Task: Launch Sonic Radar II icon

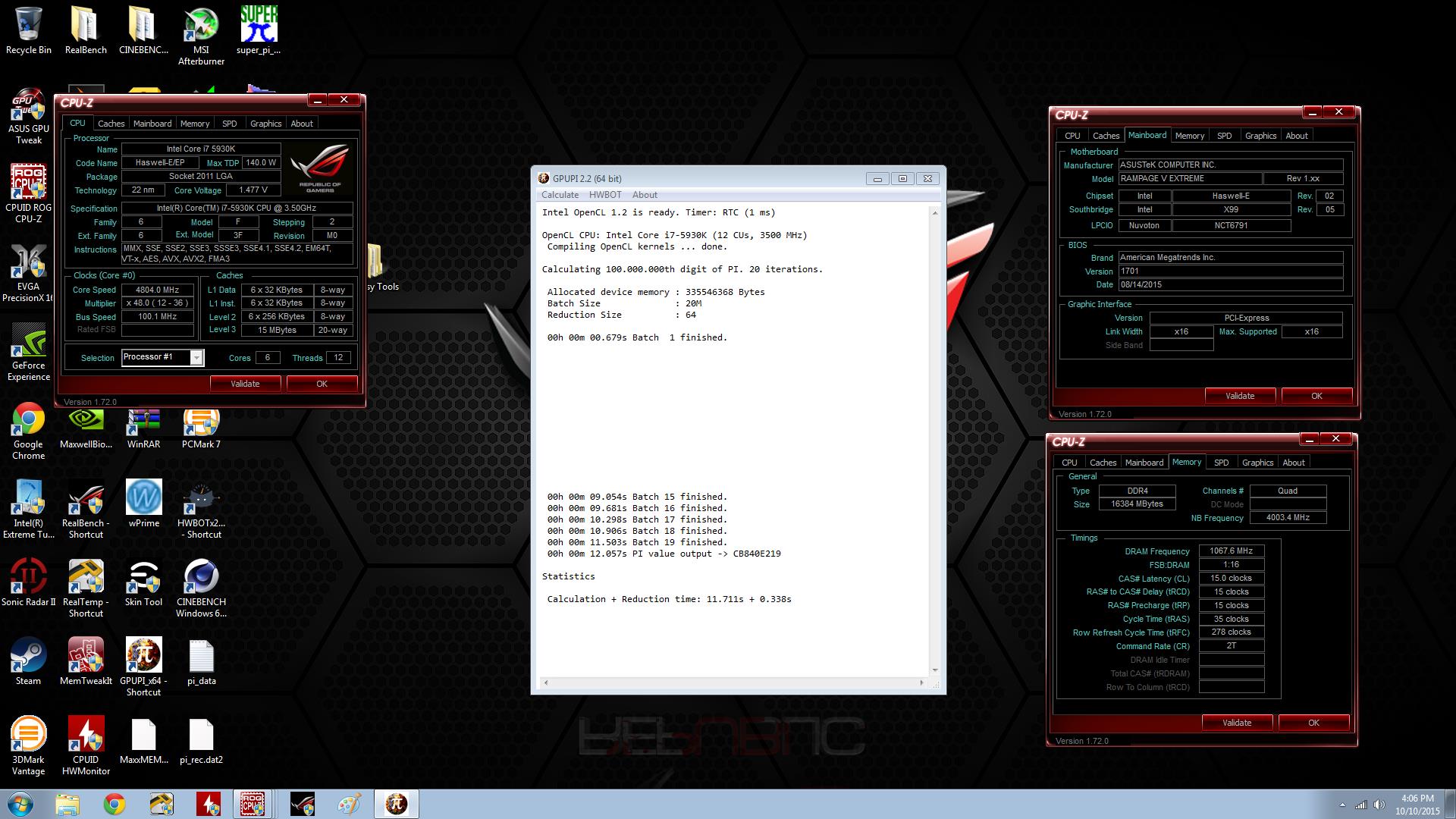Action: pyautogui.click(x=29, y=582)
